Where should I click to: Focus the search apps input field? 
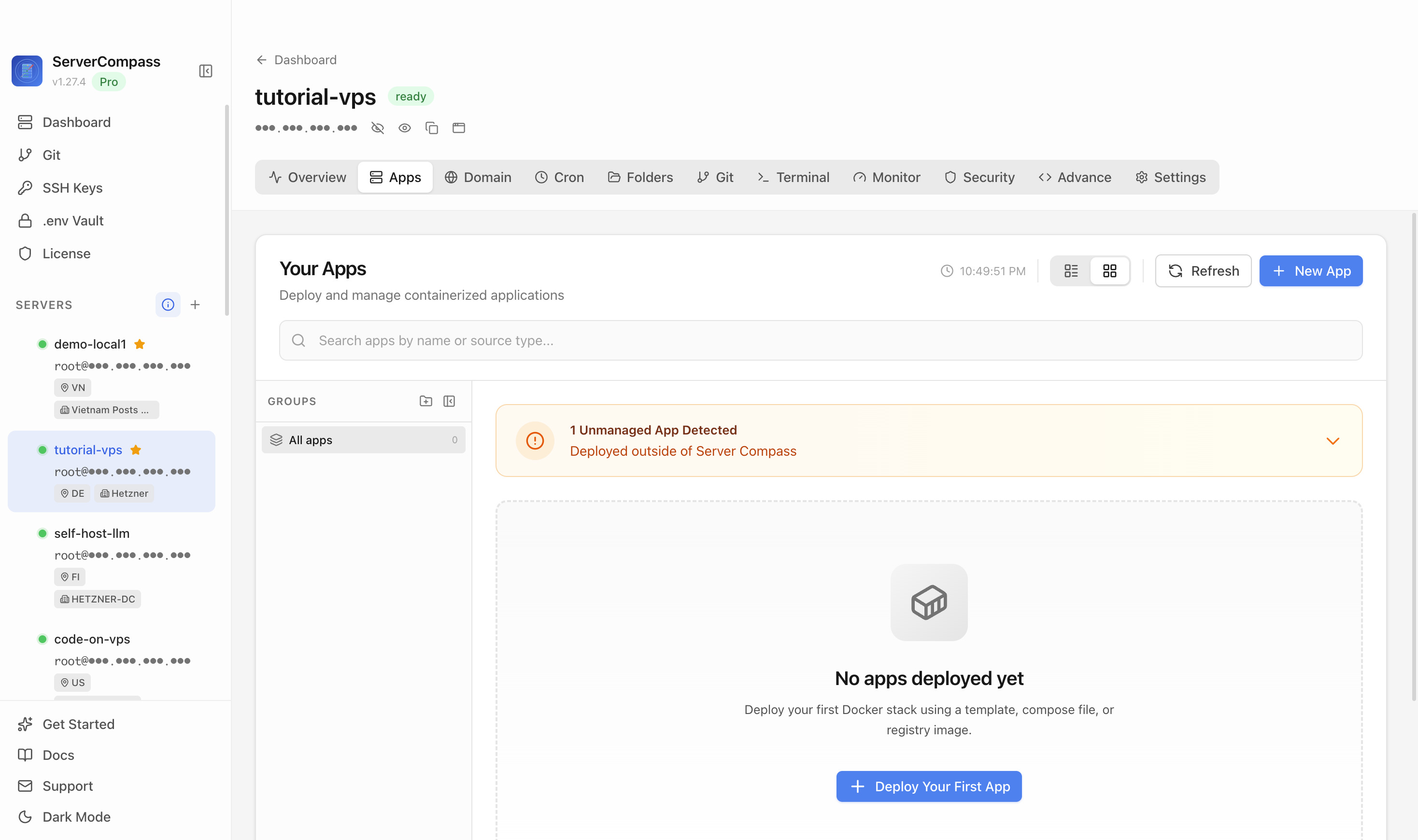(x=821, y=340)
